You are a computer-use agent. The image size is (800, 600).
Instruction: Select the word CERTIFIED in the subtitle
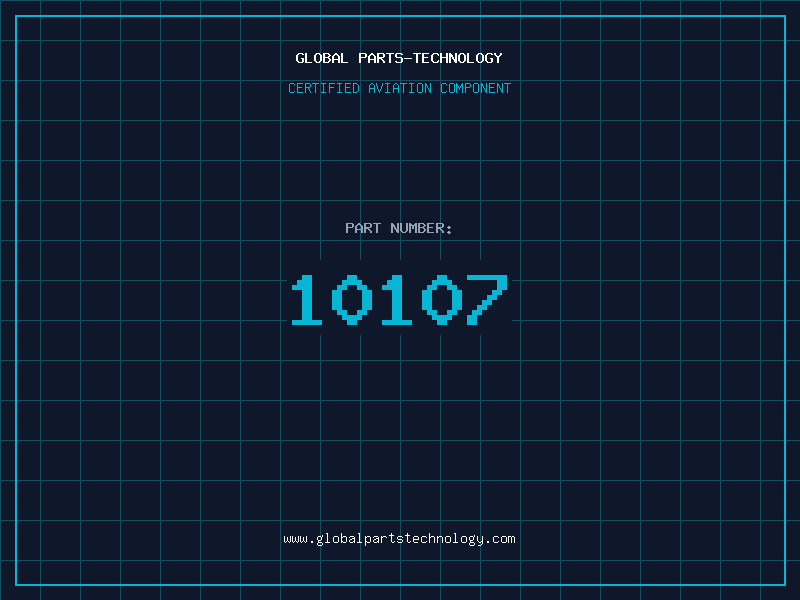[324, 88]
